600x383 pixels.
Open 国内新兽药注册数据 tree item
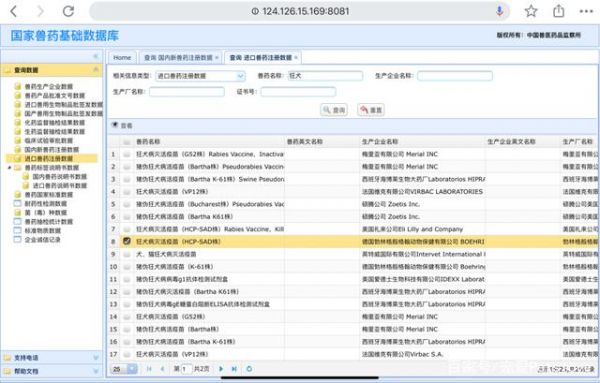52,150
